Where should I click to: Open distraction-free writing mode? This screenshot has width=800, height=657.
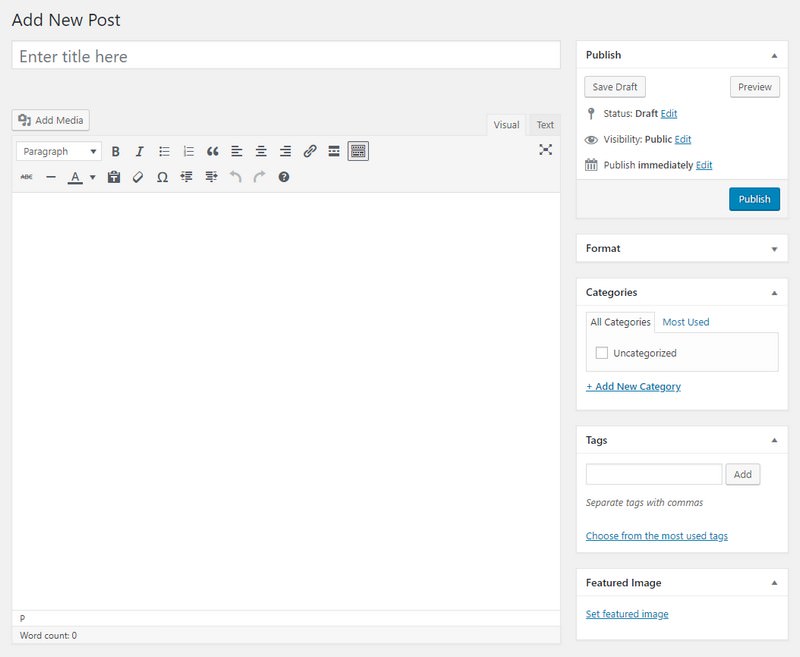545,151
